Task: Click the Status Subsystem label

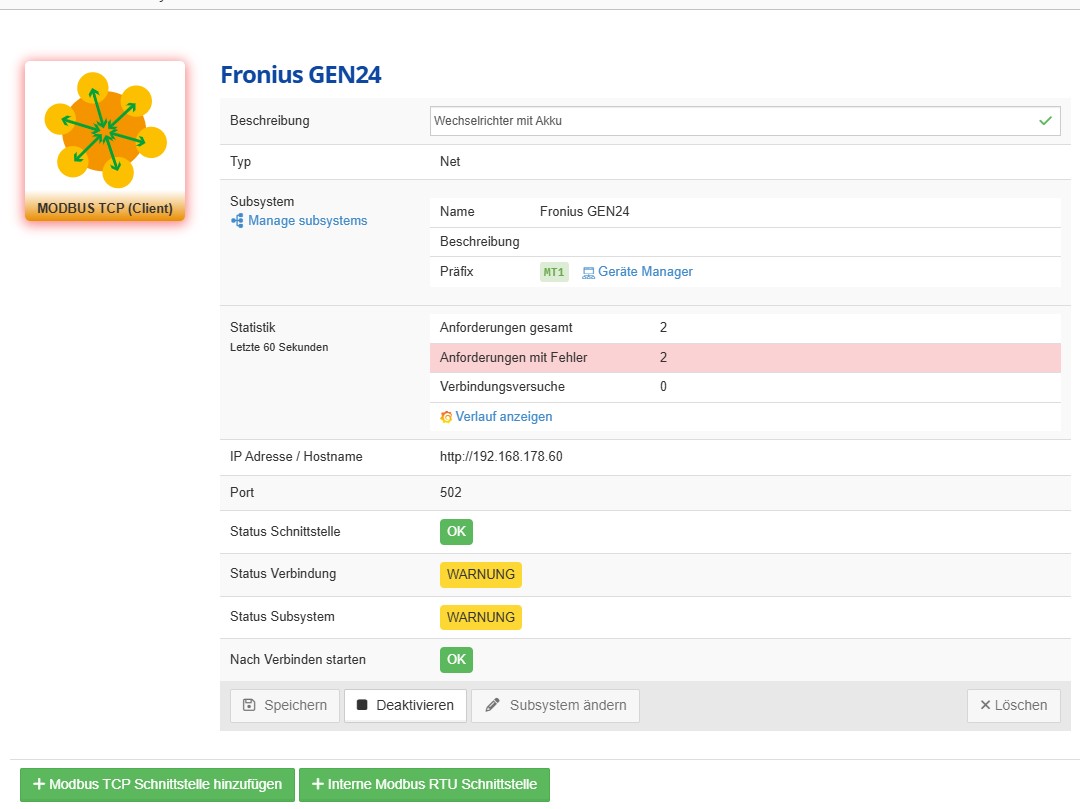Action: (282, 617)
